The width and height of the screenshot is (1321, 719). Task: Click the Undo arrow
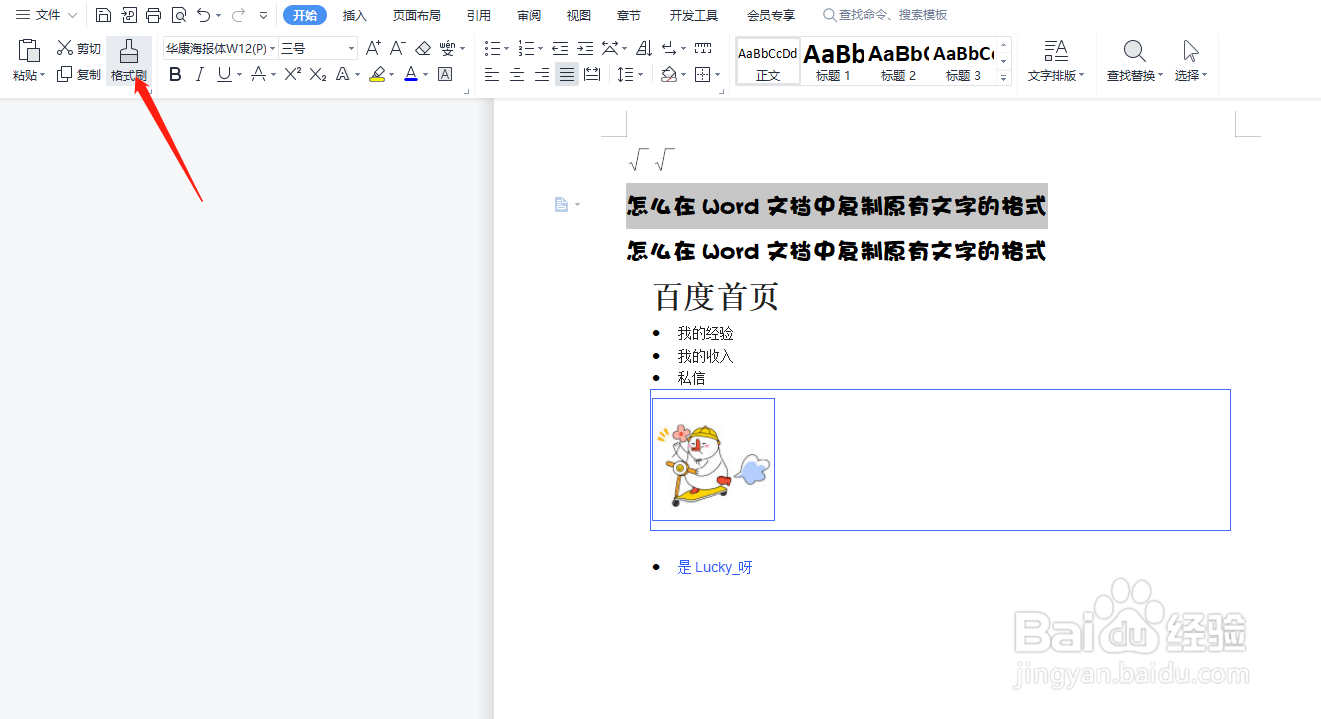pos(204,15)
